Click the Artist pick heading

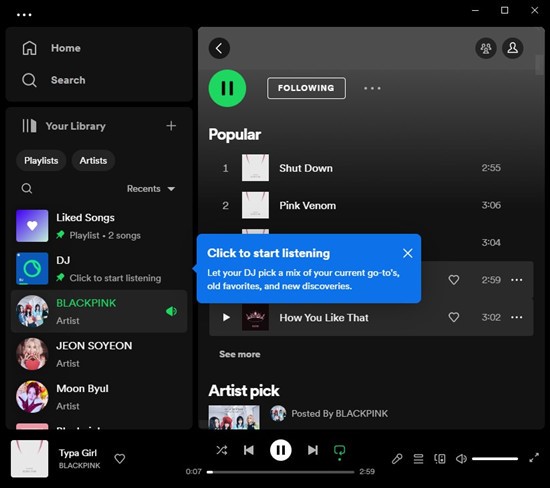tap(244, 391)
